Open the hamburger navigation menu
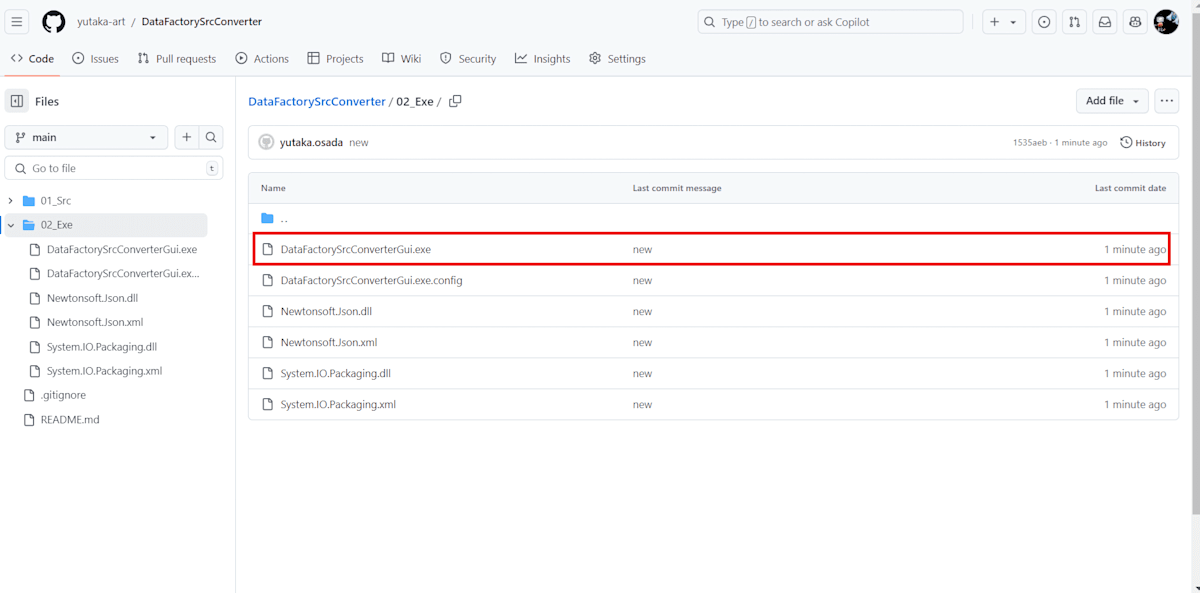This screenshot has height=593, width=1200. (18, 22)
